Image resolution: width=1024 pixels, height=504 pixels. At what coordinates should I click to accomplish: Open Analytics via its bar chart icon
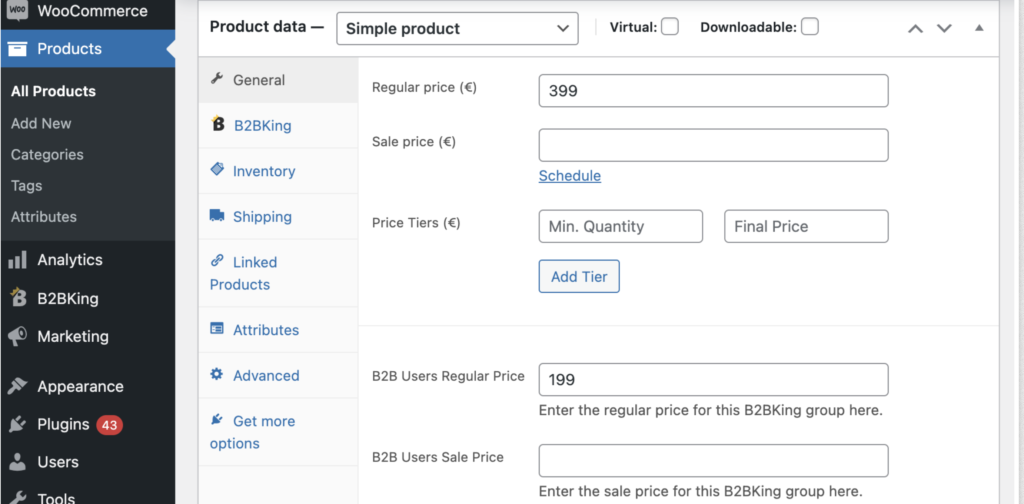17,260
